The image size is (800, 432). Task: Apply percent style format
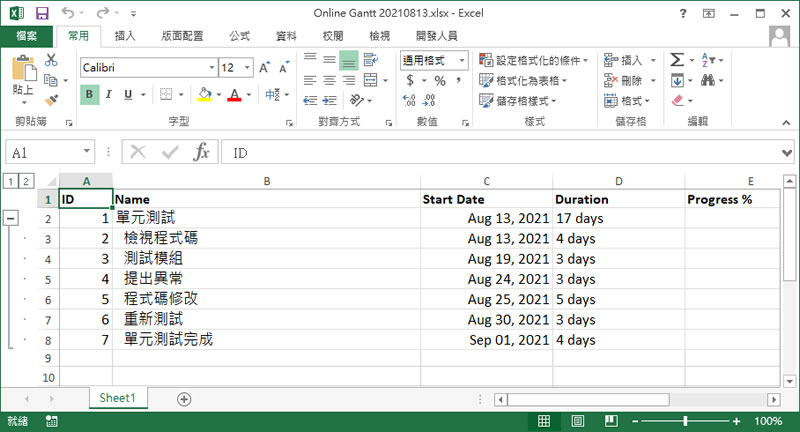[440, 81]
